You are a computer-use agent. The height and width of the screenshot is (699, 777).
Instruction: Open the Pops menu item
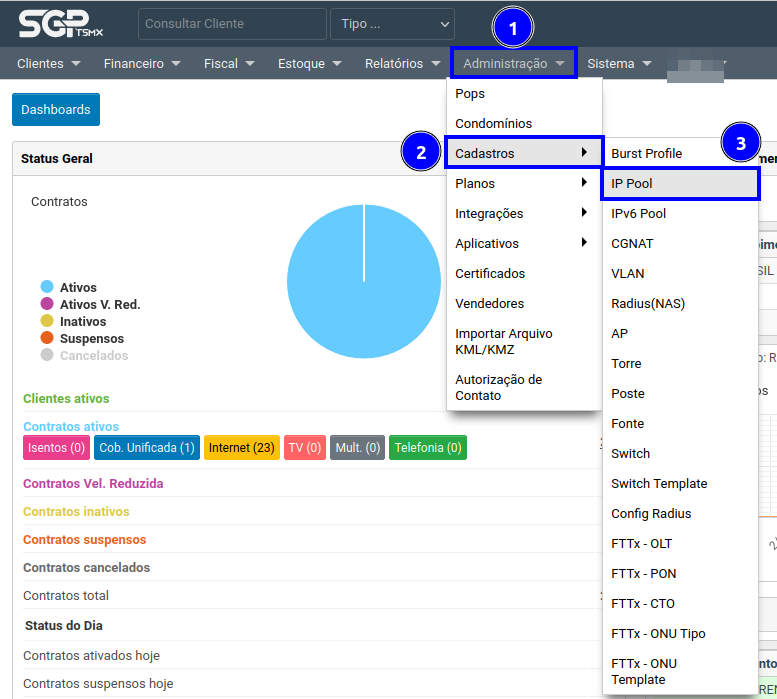click(x=470, y=94)
